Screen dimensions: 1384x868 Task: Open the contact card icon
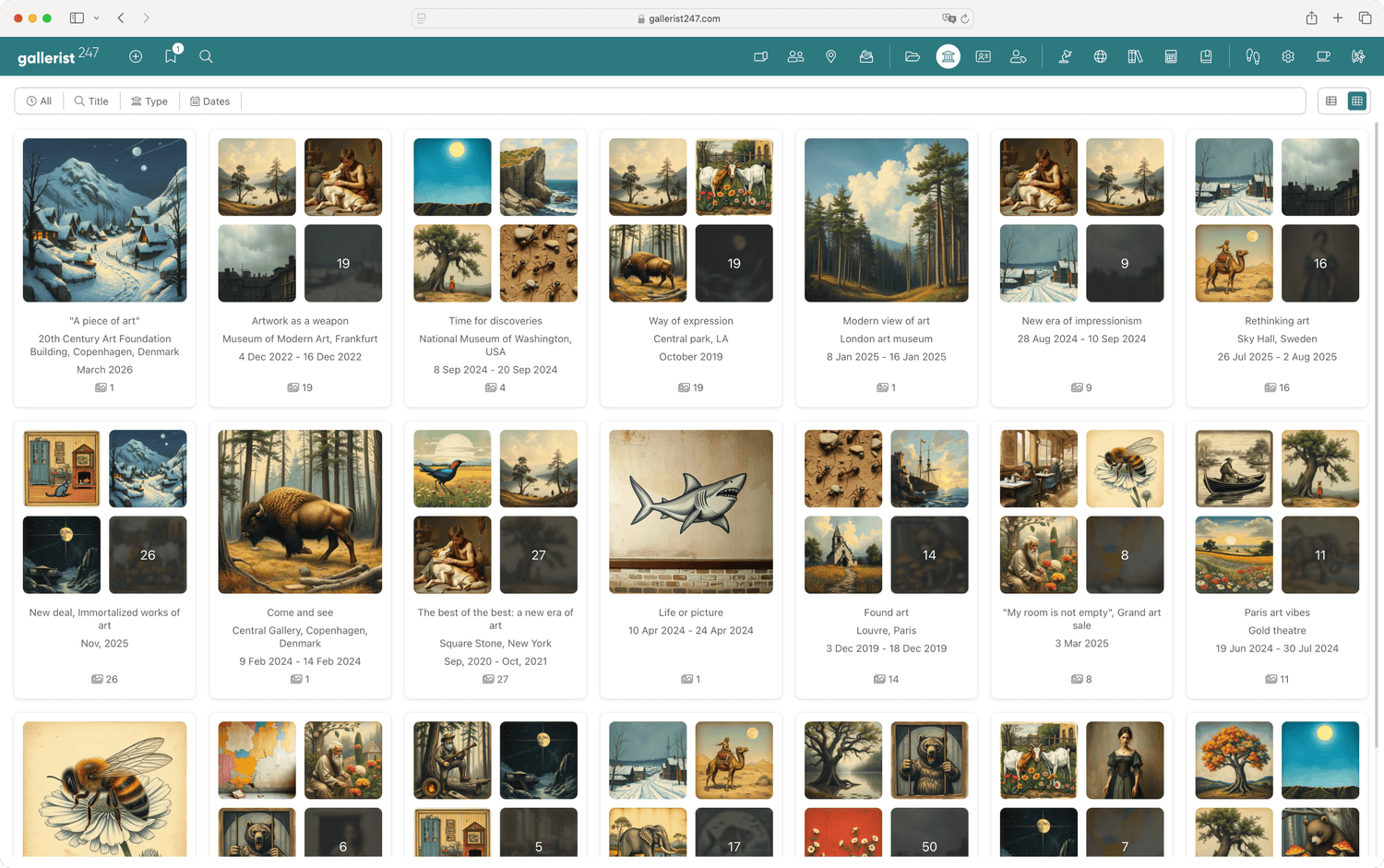click(x=983, y=56)
